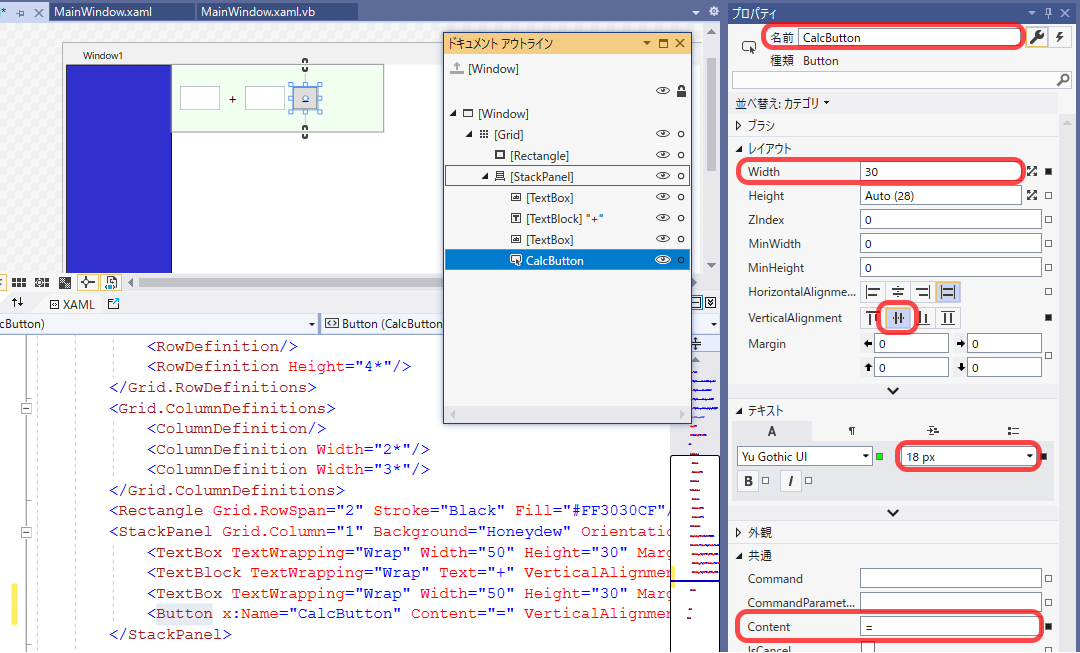Set Height to Auto icon
This screenshot has width=1080, height=653.
(1032, 196)
